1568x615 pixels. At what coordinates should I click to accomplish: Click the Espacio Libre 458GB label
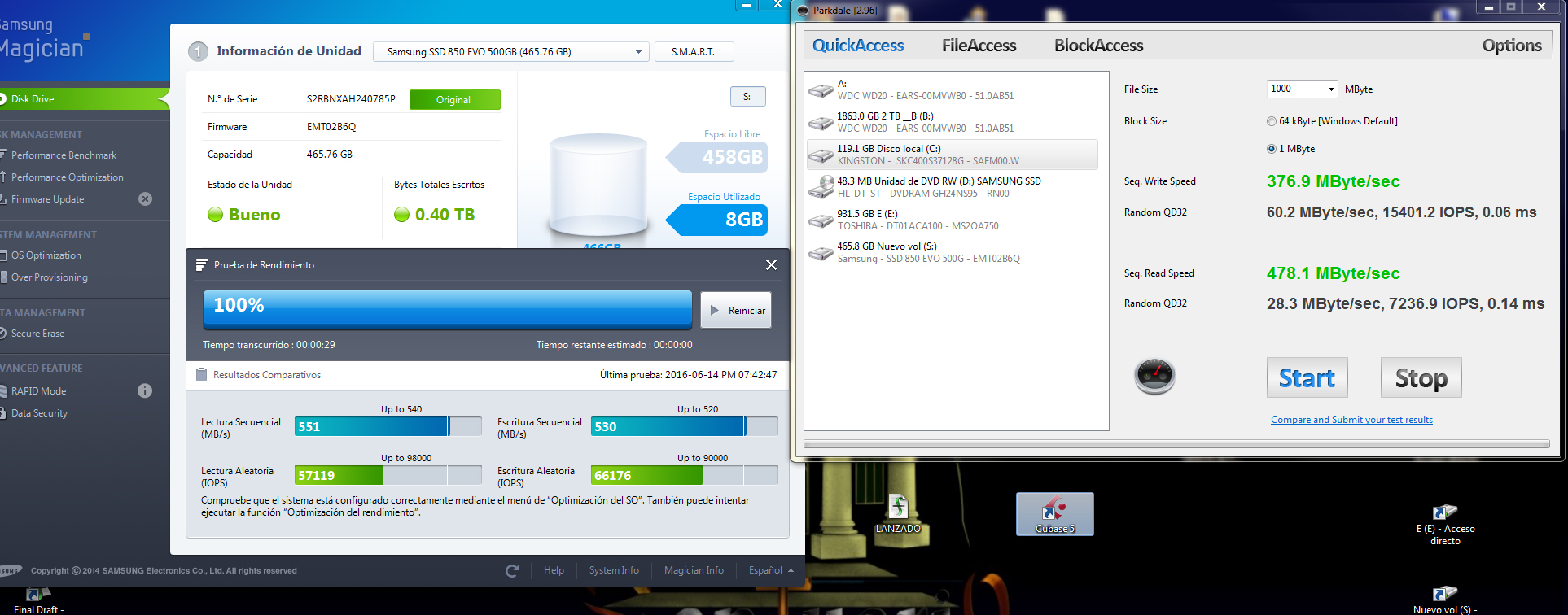point(716,157)
